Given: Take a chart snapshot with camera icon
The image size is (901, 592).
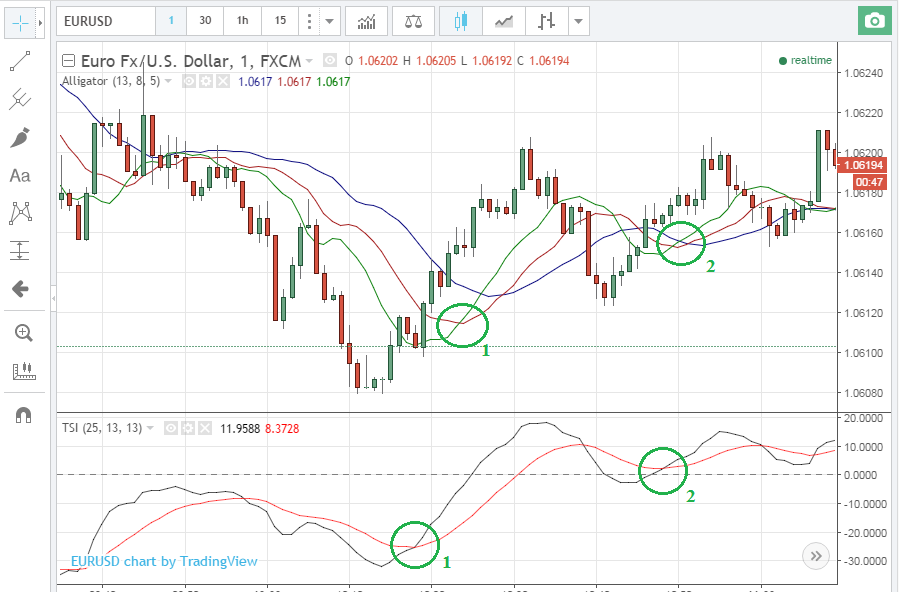Looking at the screenshot, I should coord(874,20).
